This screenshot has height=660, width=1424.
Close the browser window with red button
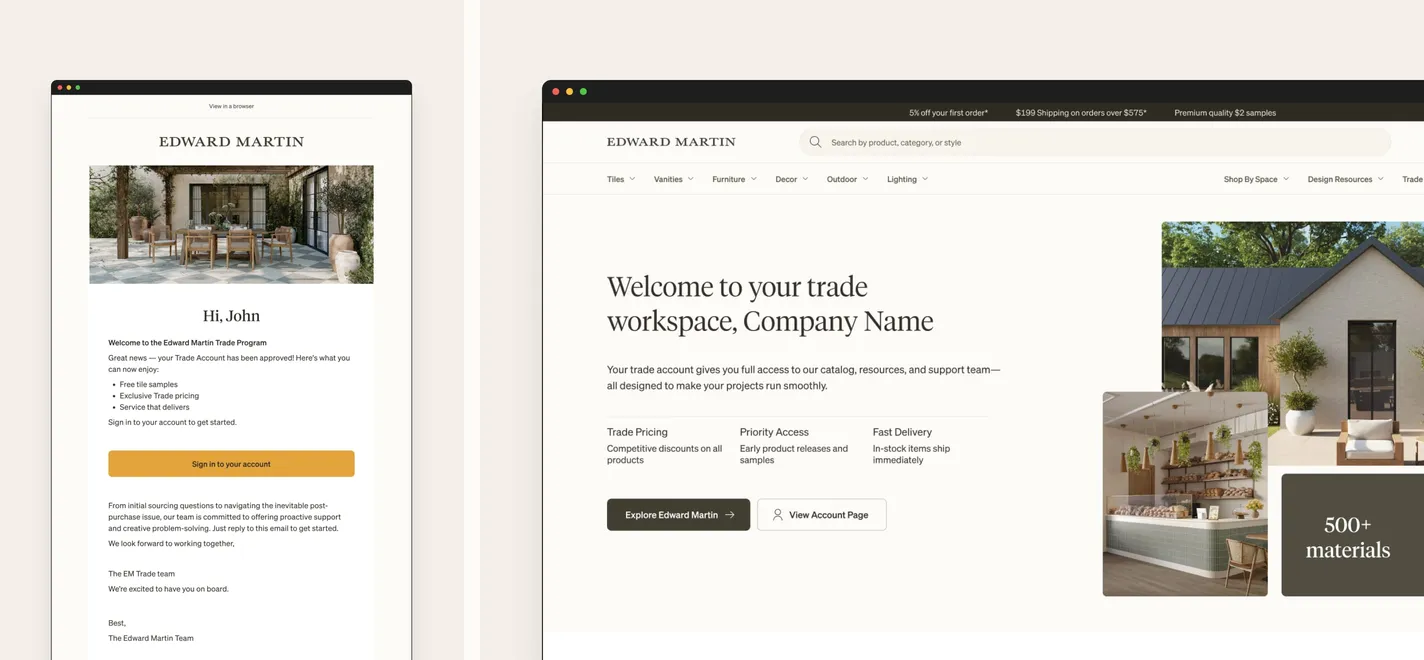(556, 92)
